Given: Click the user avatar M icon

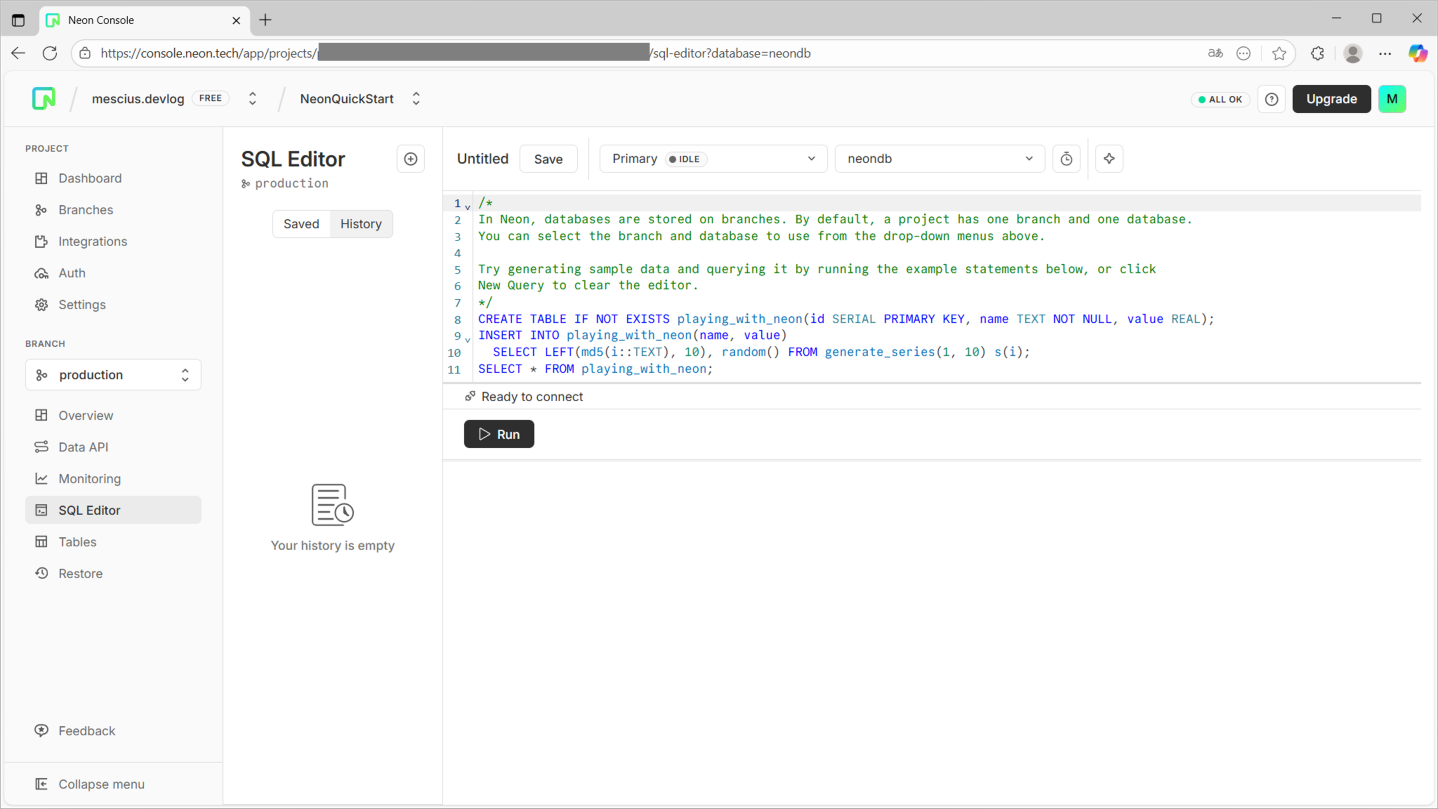Looking at the screenshot, I should (x=1391, y=99).
